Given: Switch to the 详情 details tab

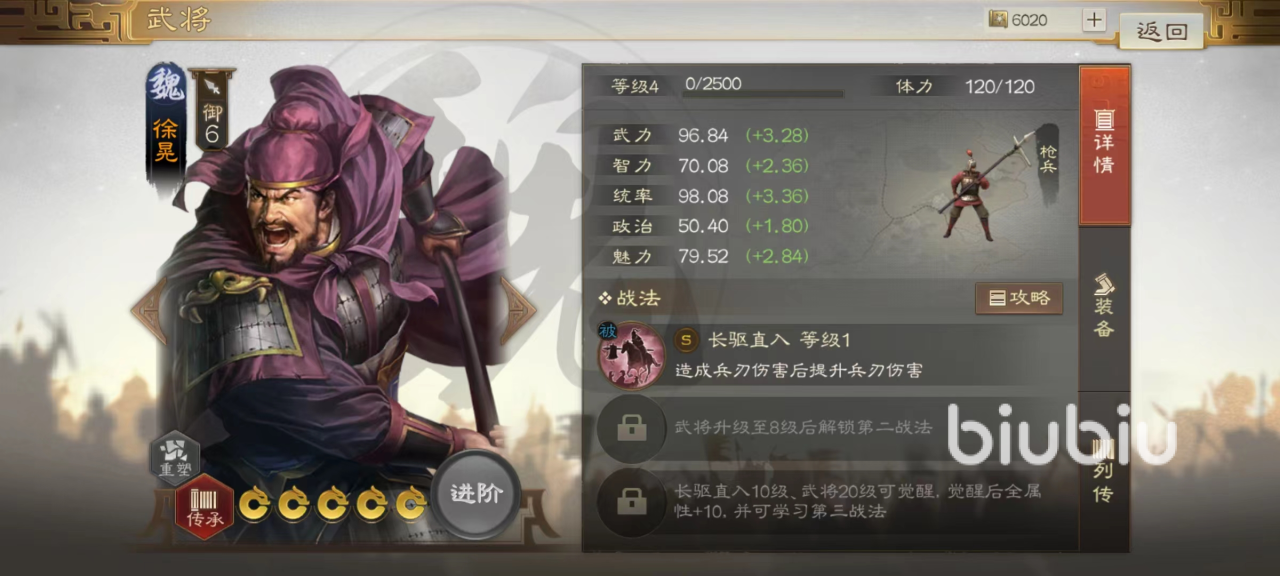Looking at the screenshot, I should click(1104, 146).
